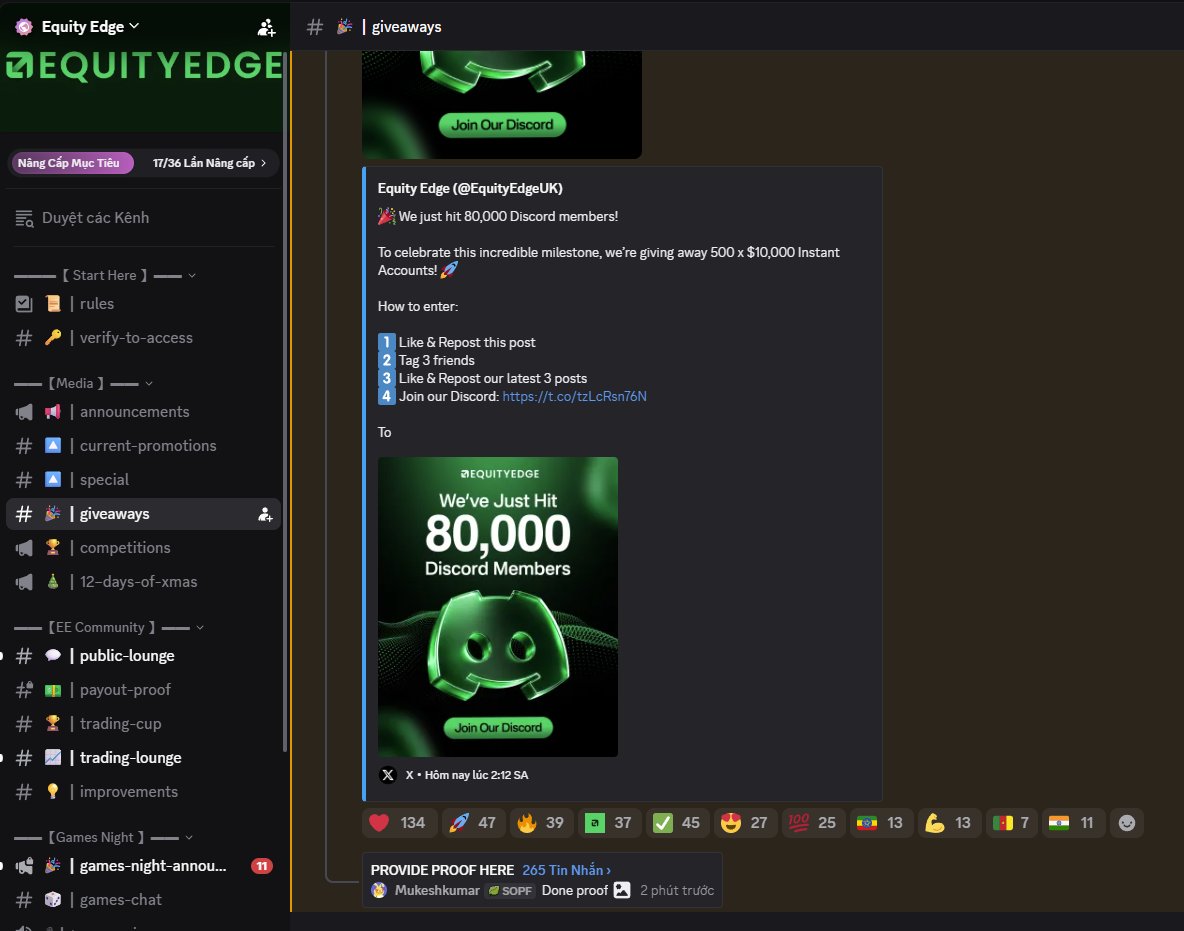Click the hash icon in channel header

click(315, 27)
